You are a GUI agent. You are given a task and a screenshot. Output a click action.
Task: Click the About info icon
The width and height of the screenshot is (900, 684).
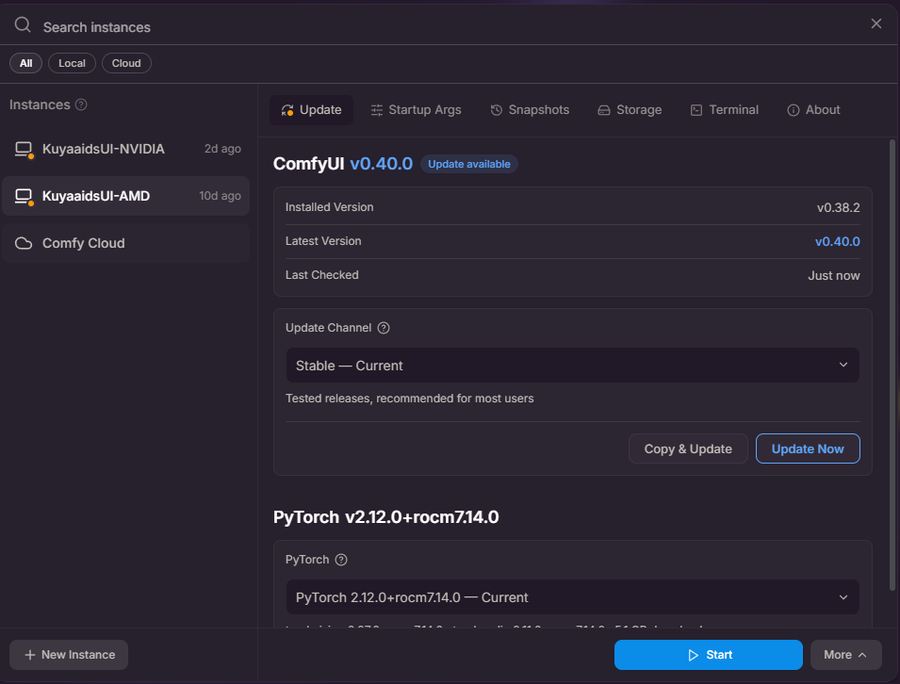(x=793, y=110)
